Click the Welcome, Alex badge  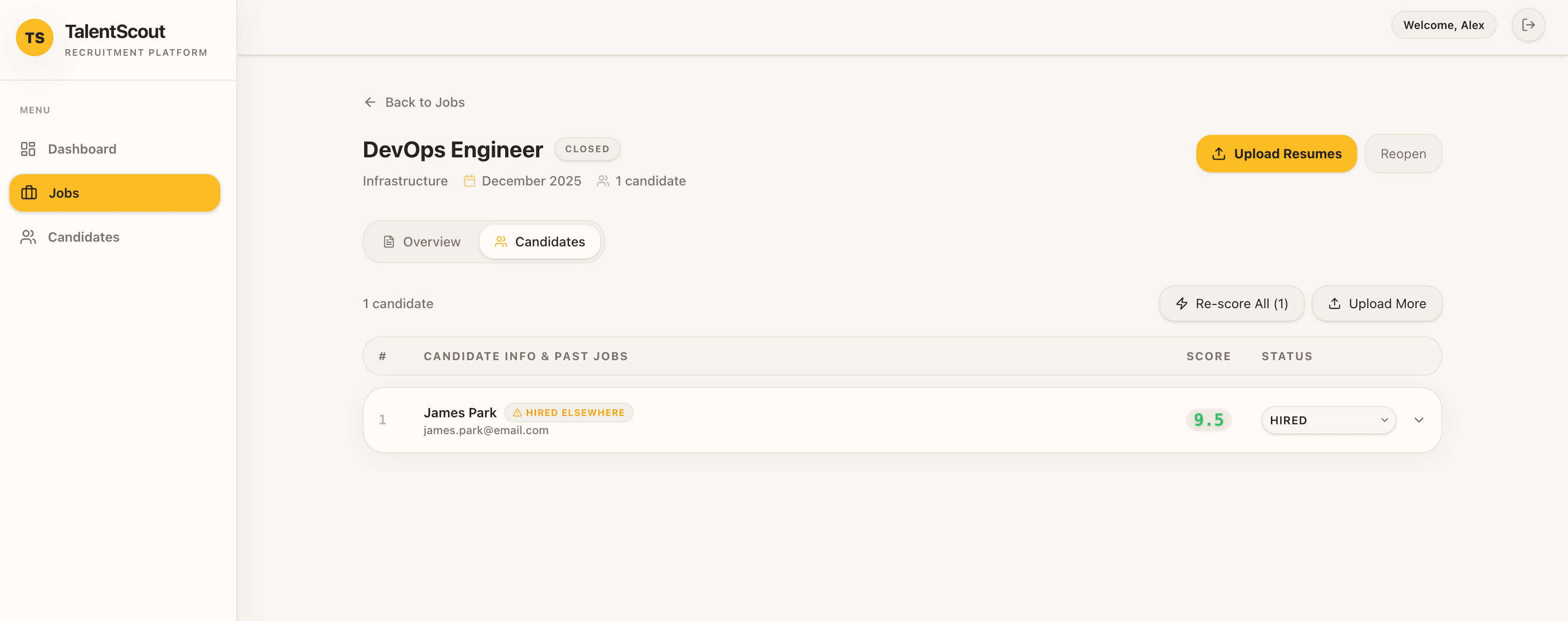point(1443,25)
